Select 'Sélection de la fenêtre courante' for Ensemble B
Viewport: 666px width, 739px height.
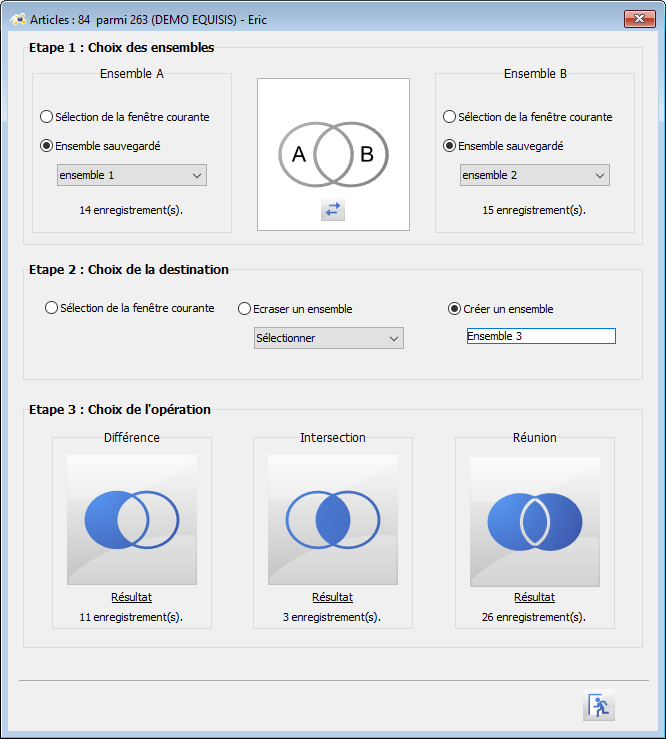pyautogui.click(x=449, y=117)
